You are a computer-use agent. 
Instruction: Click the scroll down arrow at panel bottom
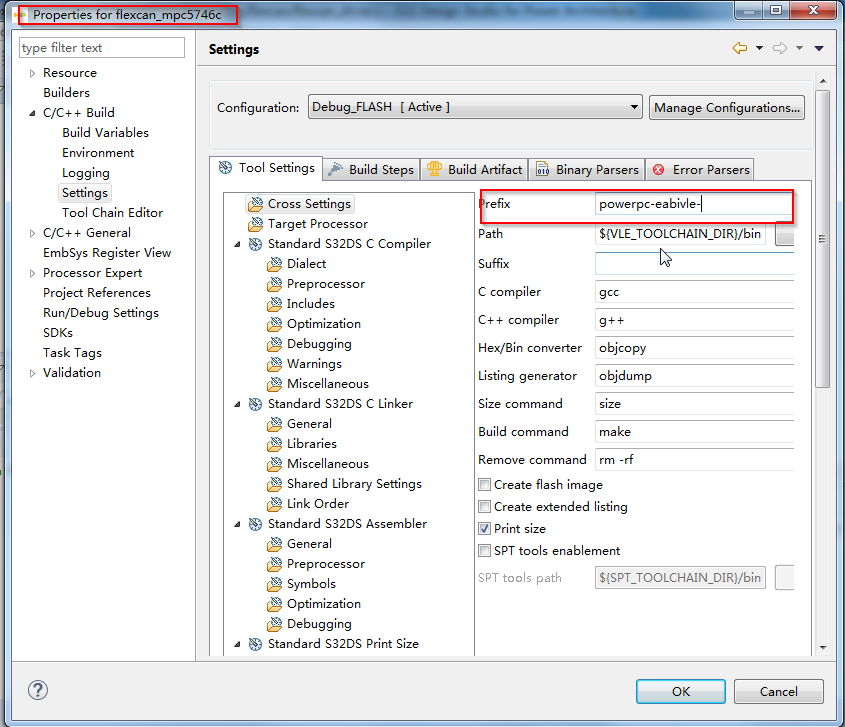pyautogui.click(x=823, y=648)
